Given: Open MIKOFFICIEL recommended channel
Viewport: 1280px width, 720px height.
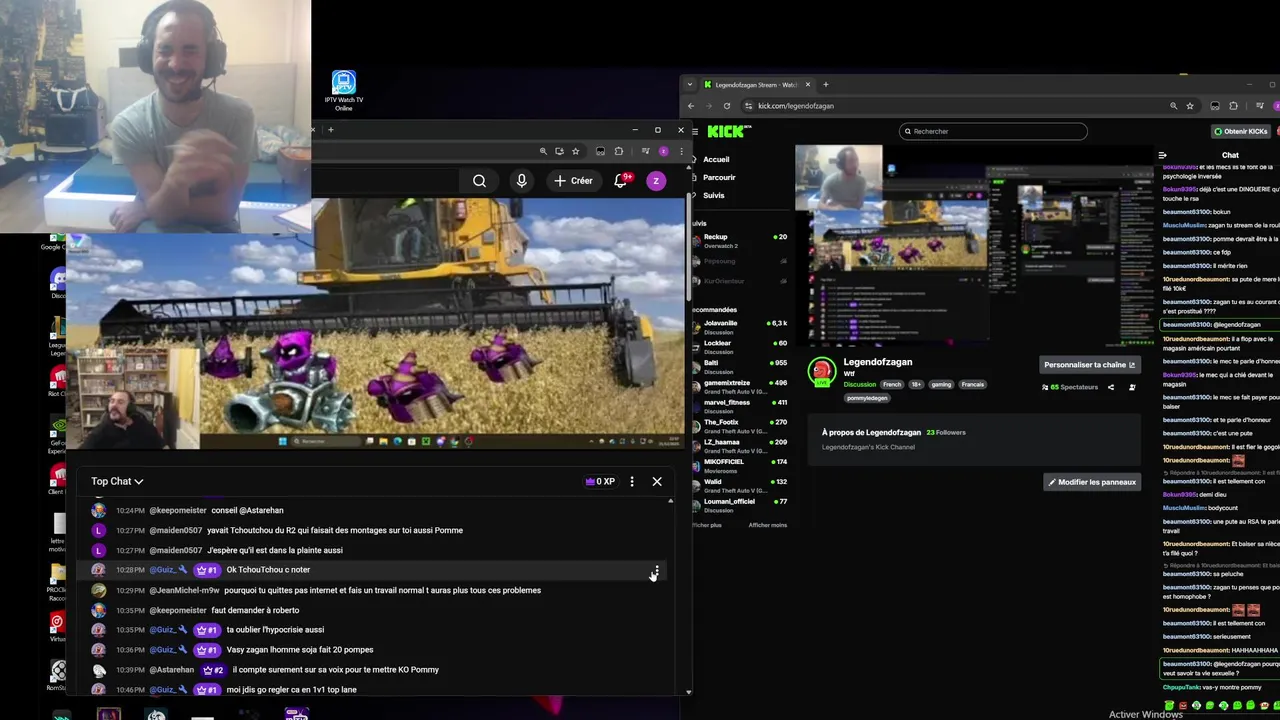Looking at the screenshot, I should pos(740,465).
